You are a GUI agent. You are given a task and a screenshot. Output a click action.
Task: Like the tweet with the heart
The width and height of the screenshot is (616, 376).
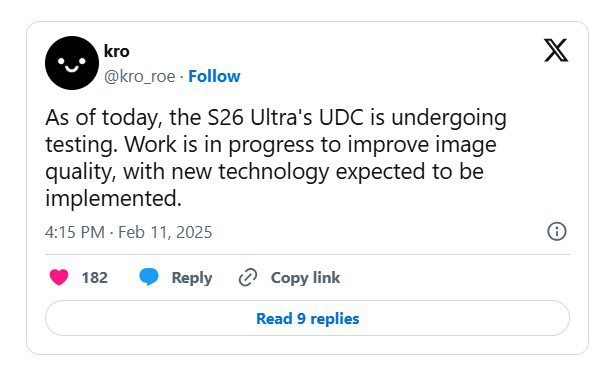(59, 277)
